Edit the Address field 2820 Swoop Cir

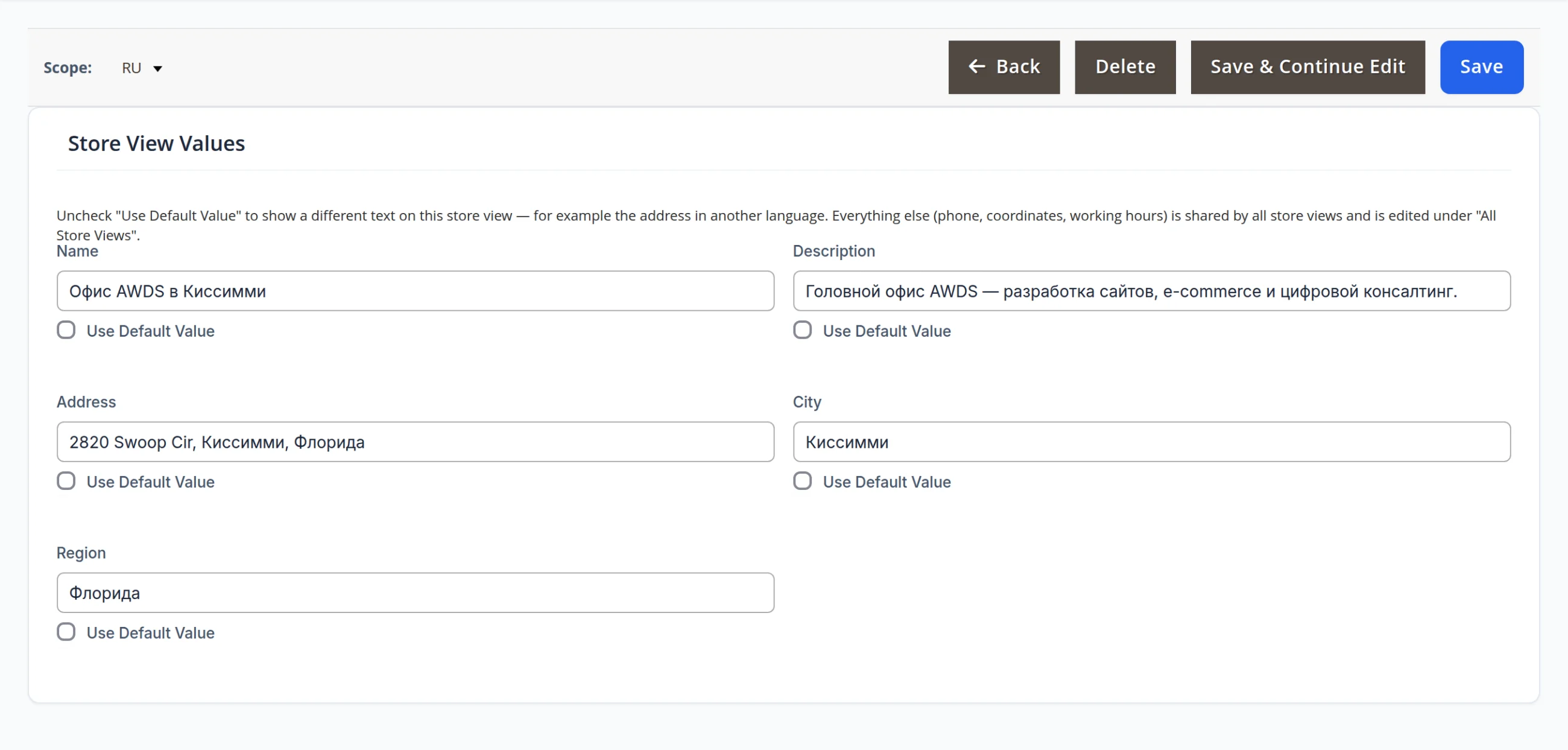pos(415,442)
